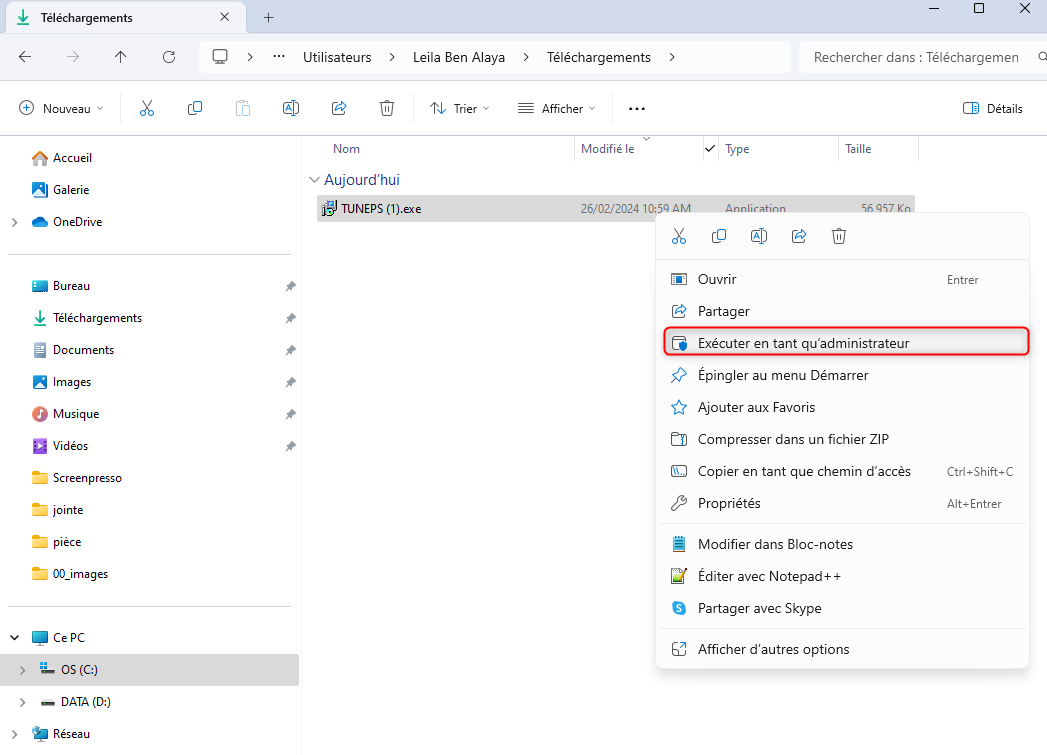Open the Trier sort dropdown
Image resolution: width=1047 pixels, height=755 pixels.
(459, 108)
